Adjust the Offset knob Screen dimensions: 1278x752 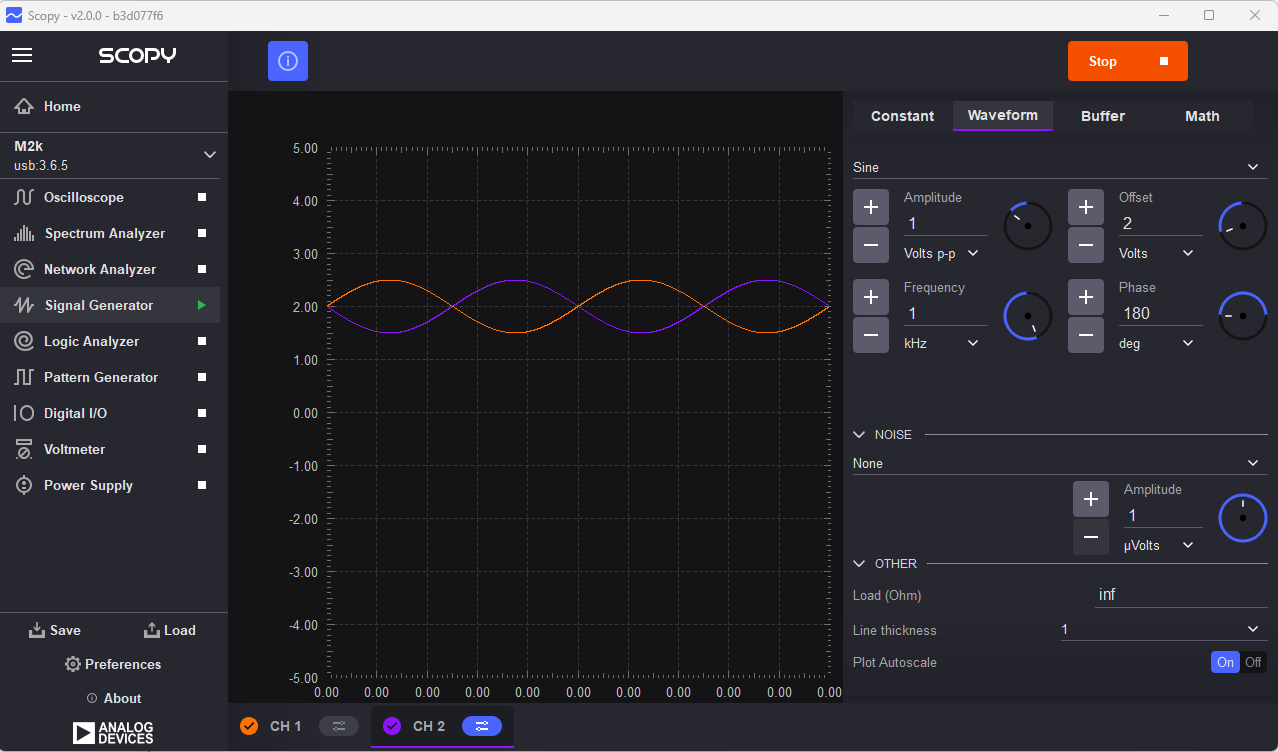click(x=1243, y=226)
